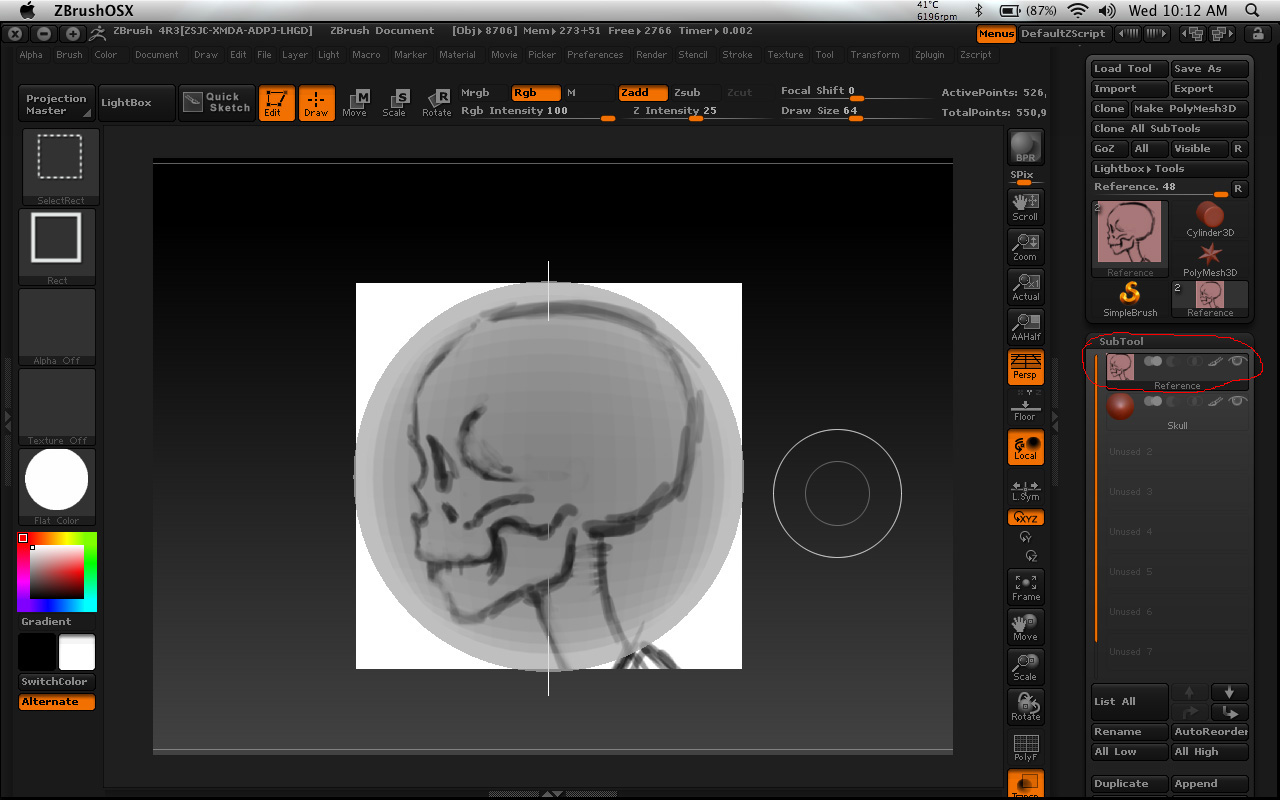Screen dimensions: 1280x800
Task: Open the Lightbox Tools dropdown
Action: click(x=1168, y=169)
